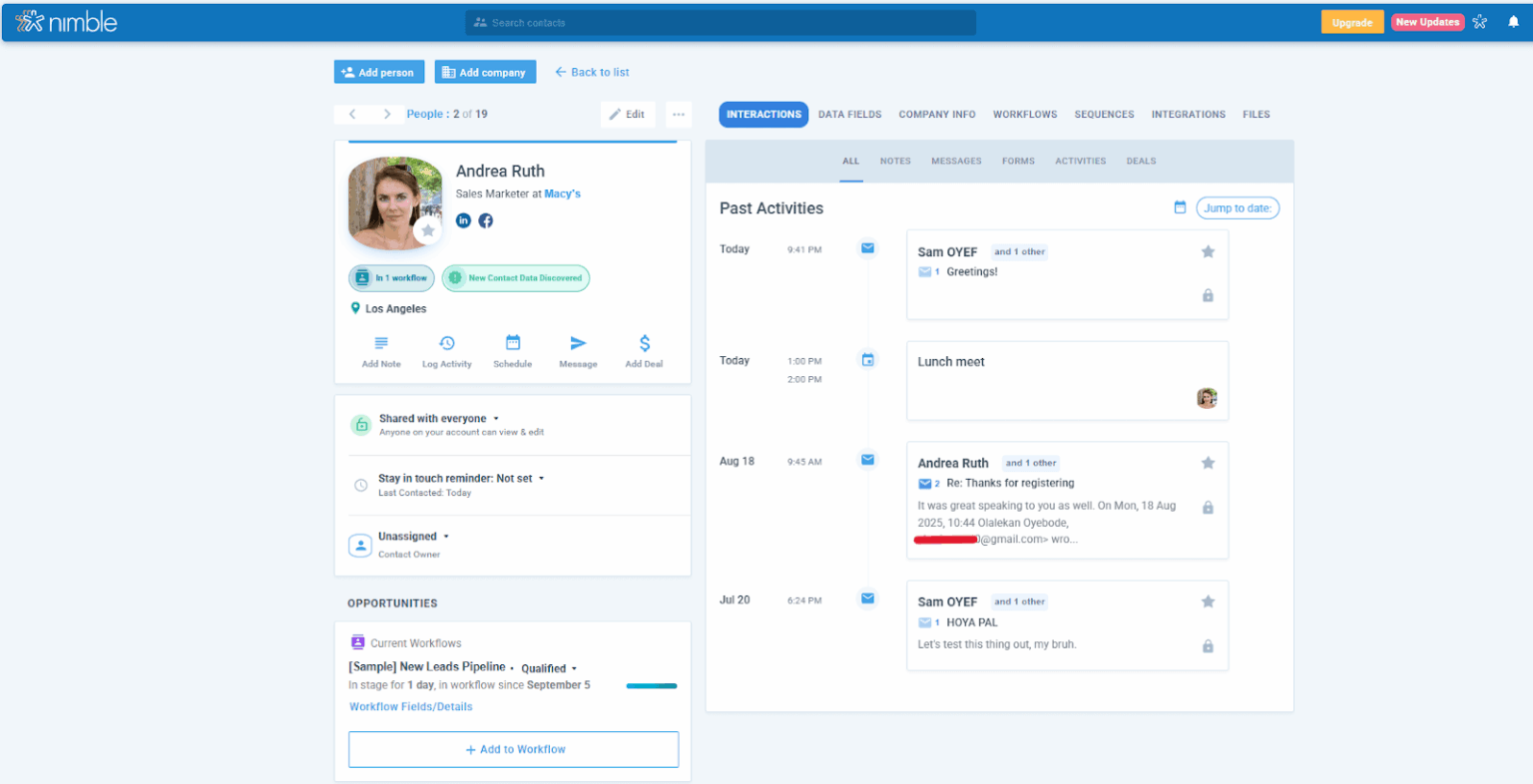Star the Andrea Ruth contact photo
The image size is (1533, 784).
point(428,229)
